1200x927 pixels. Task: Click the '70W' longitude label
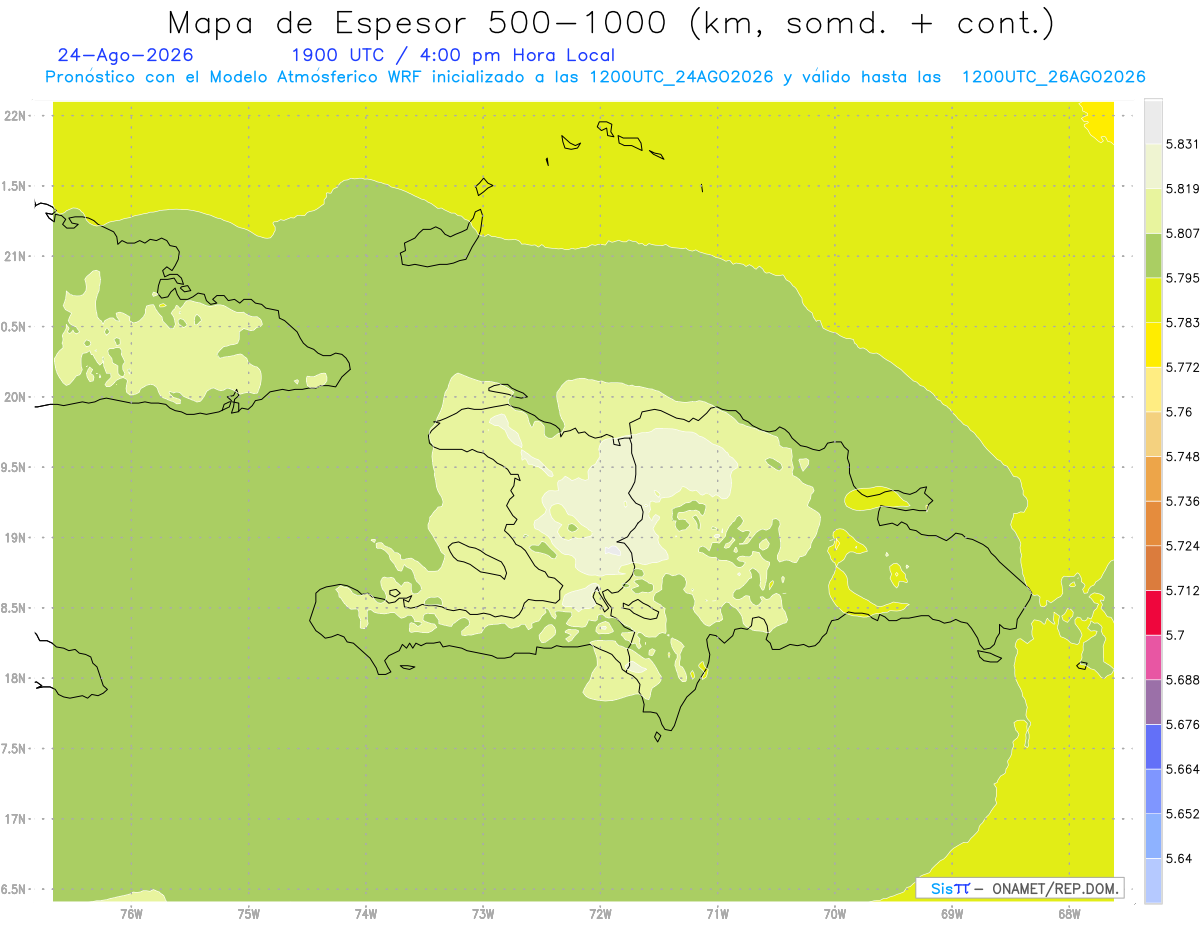pos(835,913)
